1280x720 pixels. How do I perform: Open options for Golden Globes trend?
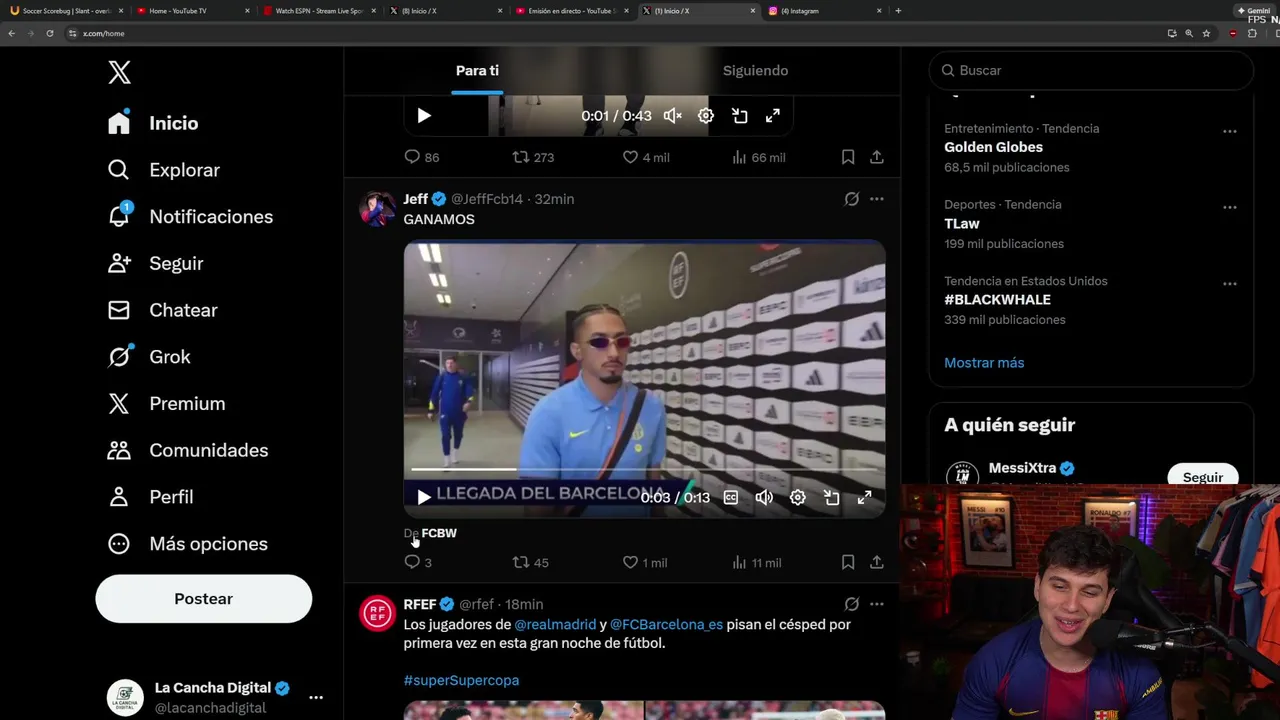1230,131
